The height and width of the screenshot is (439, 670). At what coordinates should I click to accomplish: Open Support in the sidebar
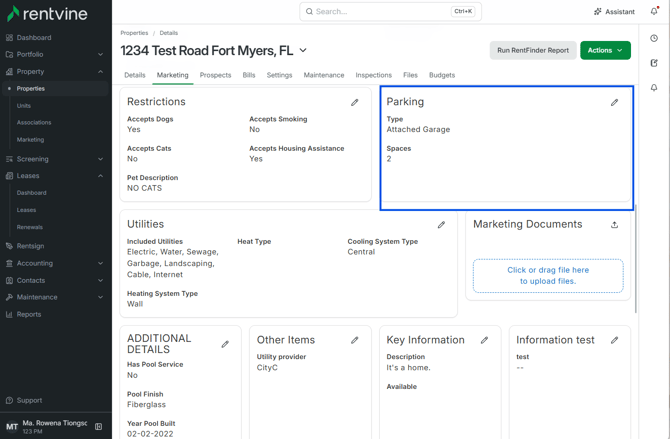pos(29,401)
